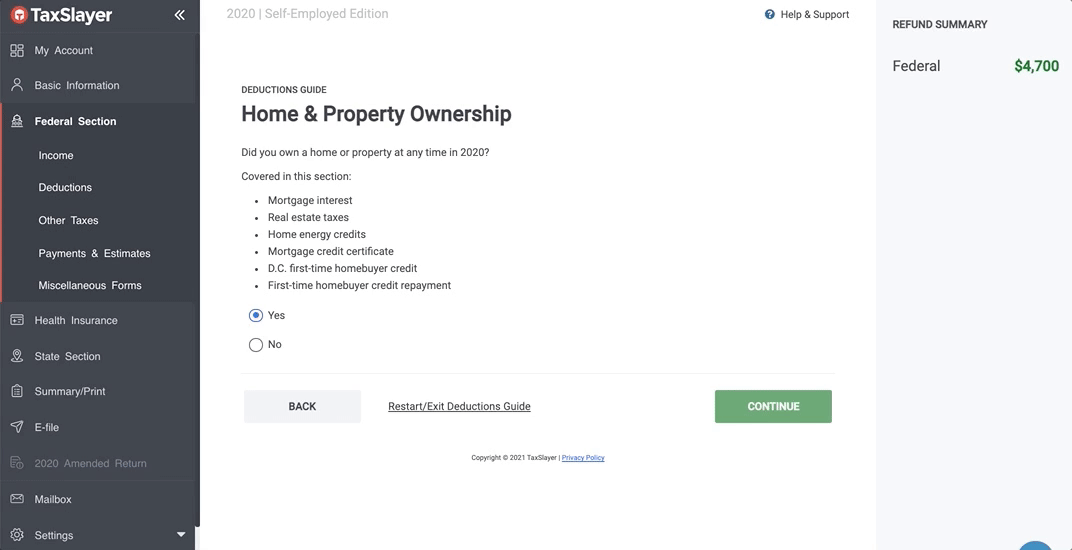1072x550 pixels.
Task: Click the Mailbox envelope icon
Action: [17, 499]
